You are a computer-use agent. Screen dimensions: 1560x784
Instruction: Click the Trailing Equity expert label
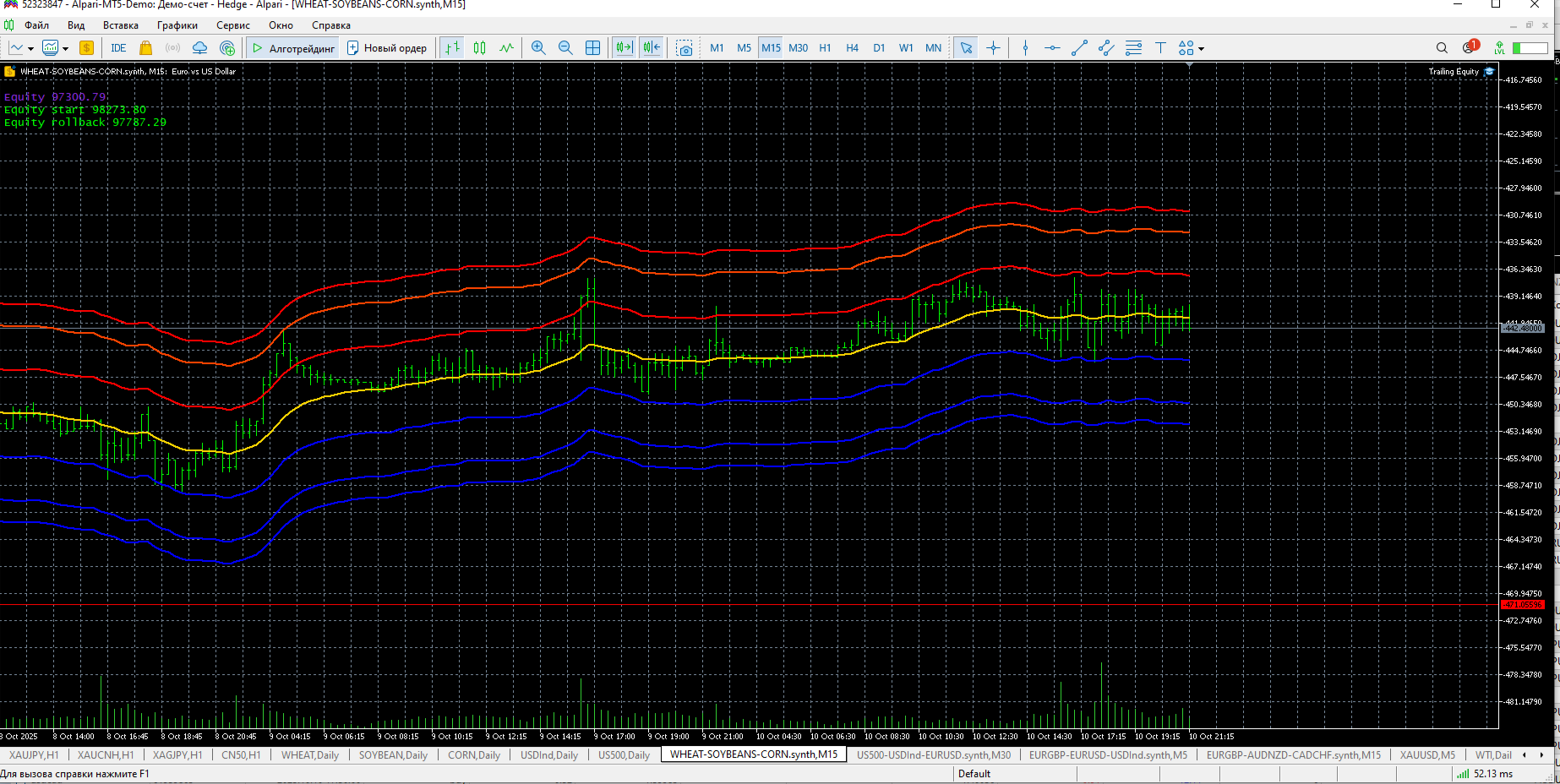[x=1454, y=72]
